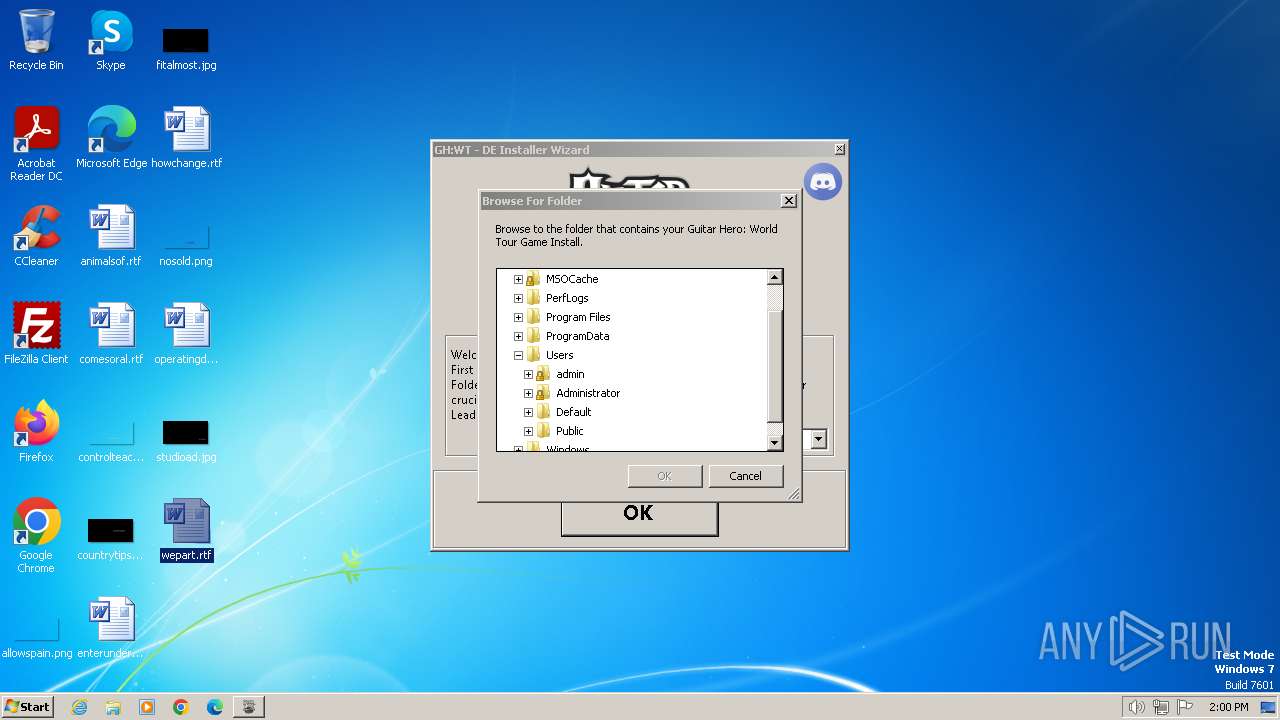Expand Program Files folder node
1280x720 pixels.
click(518, 317)
